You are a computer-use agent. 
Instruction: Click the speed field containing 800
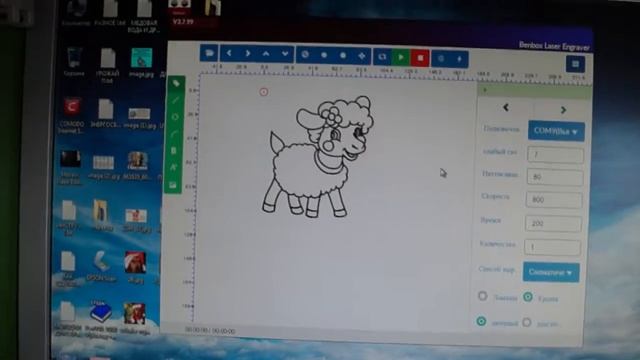click(554, 200)
